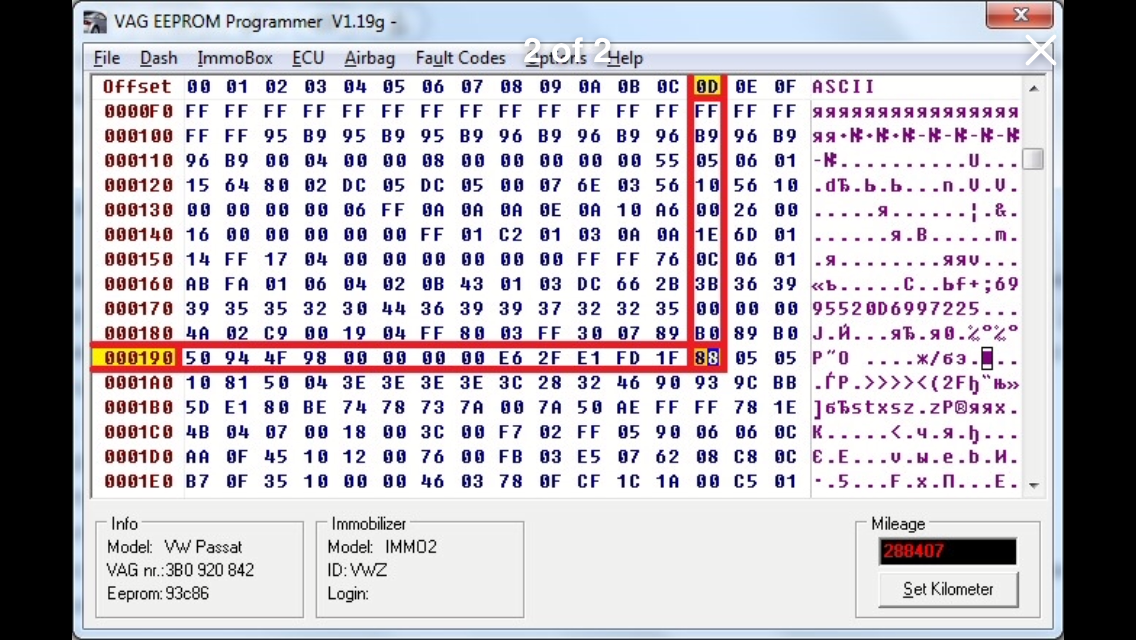1136x640 pixels.
Task: Open the File menu
Action: [x=107, y=58]
